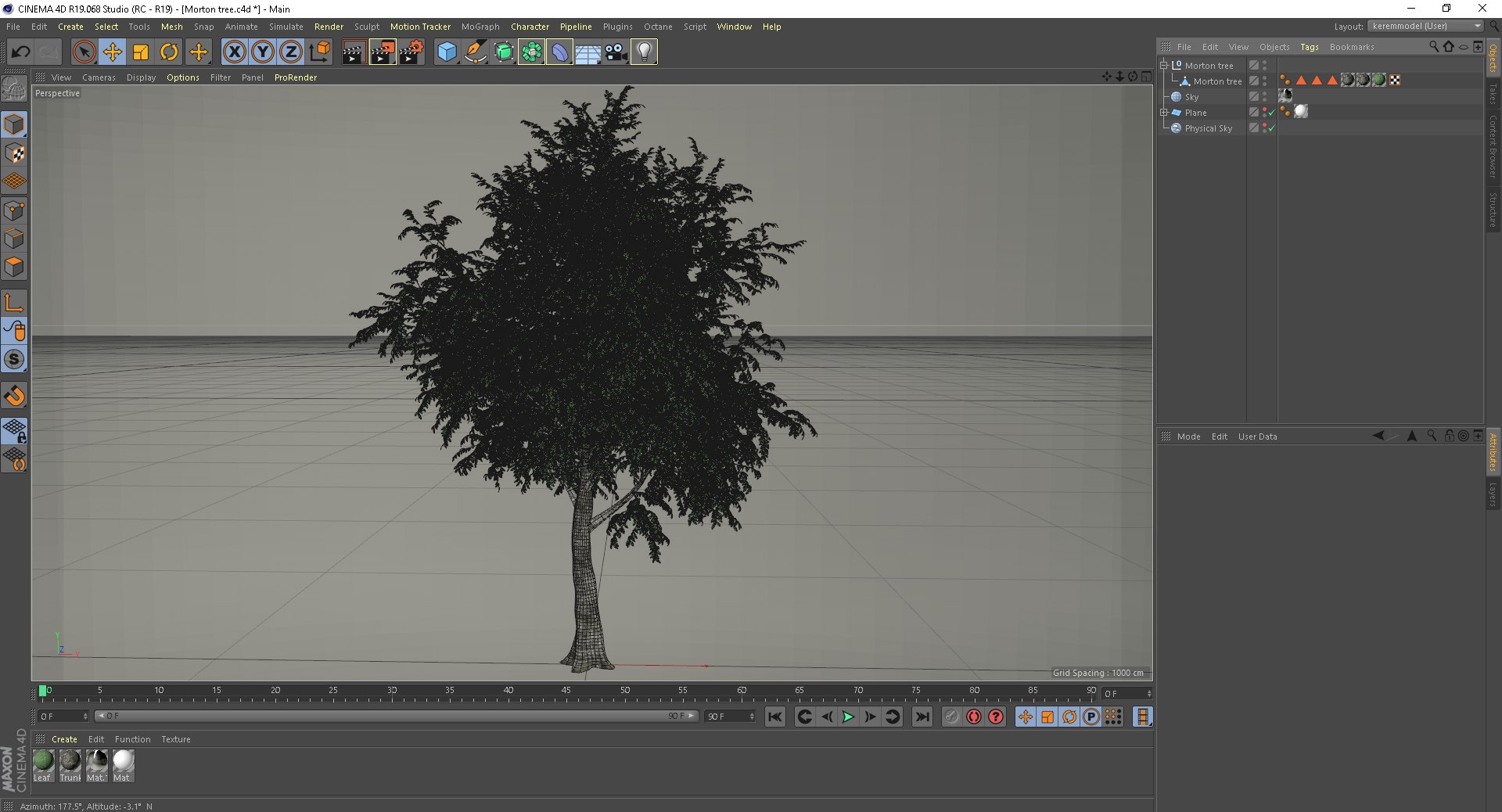Open Render to Picture Viewer icon
The width and height of the screenshot is (1502, 812).
[383, 52]
